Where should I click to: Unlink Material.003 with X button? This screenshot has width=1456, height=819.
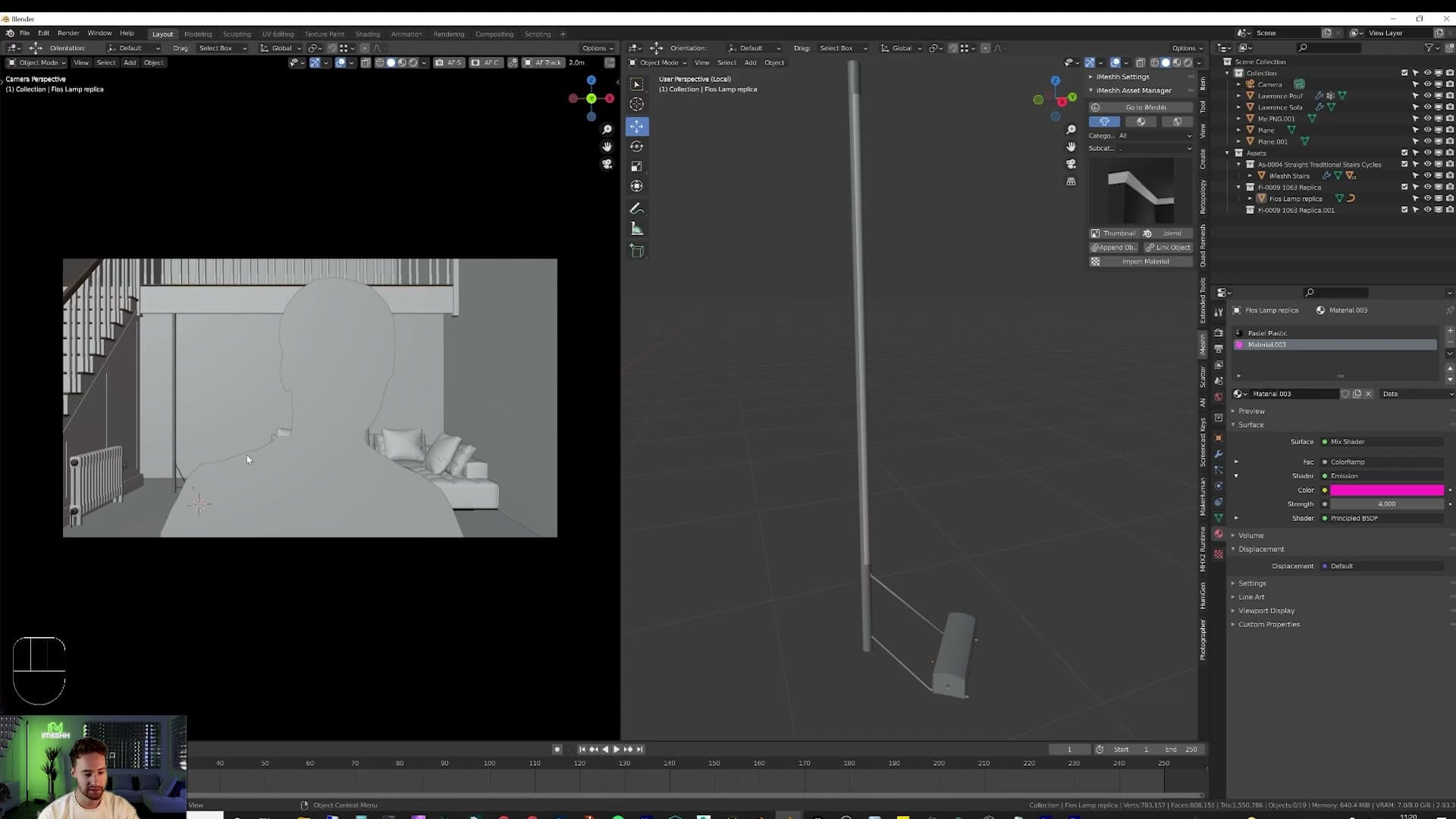click(x=1369, y=394)
